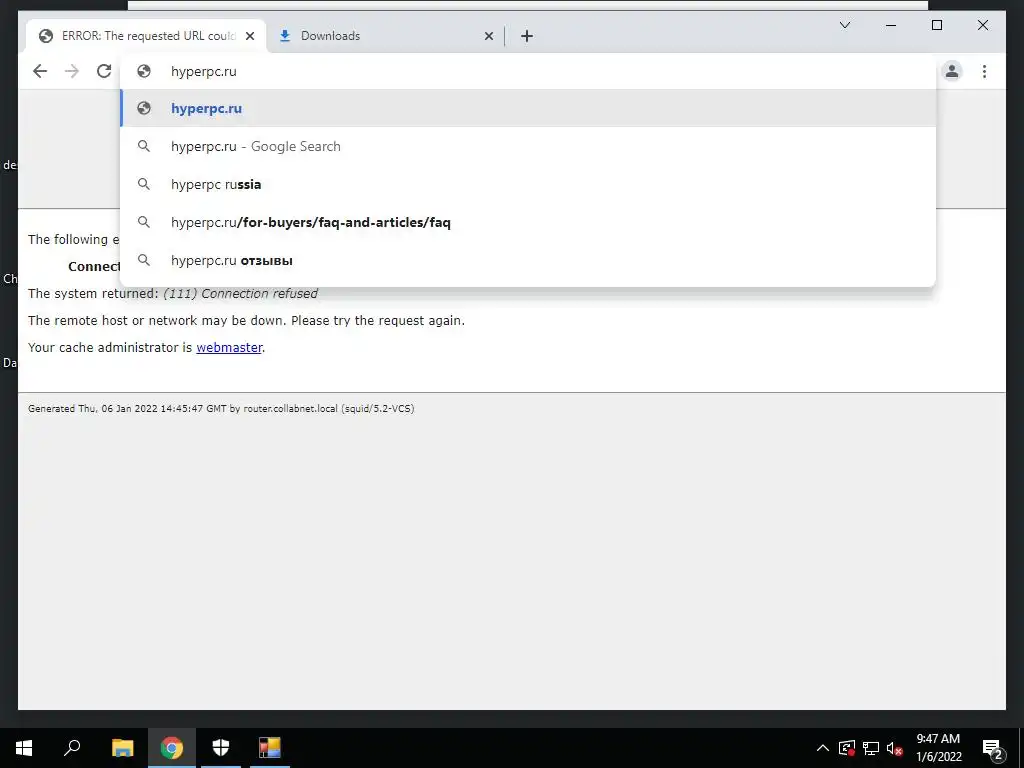
Task: Click the muted volume icon in tray
Action: click(895, 748)
